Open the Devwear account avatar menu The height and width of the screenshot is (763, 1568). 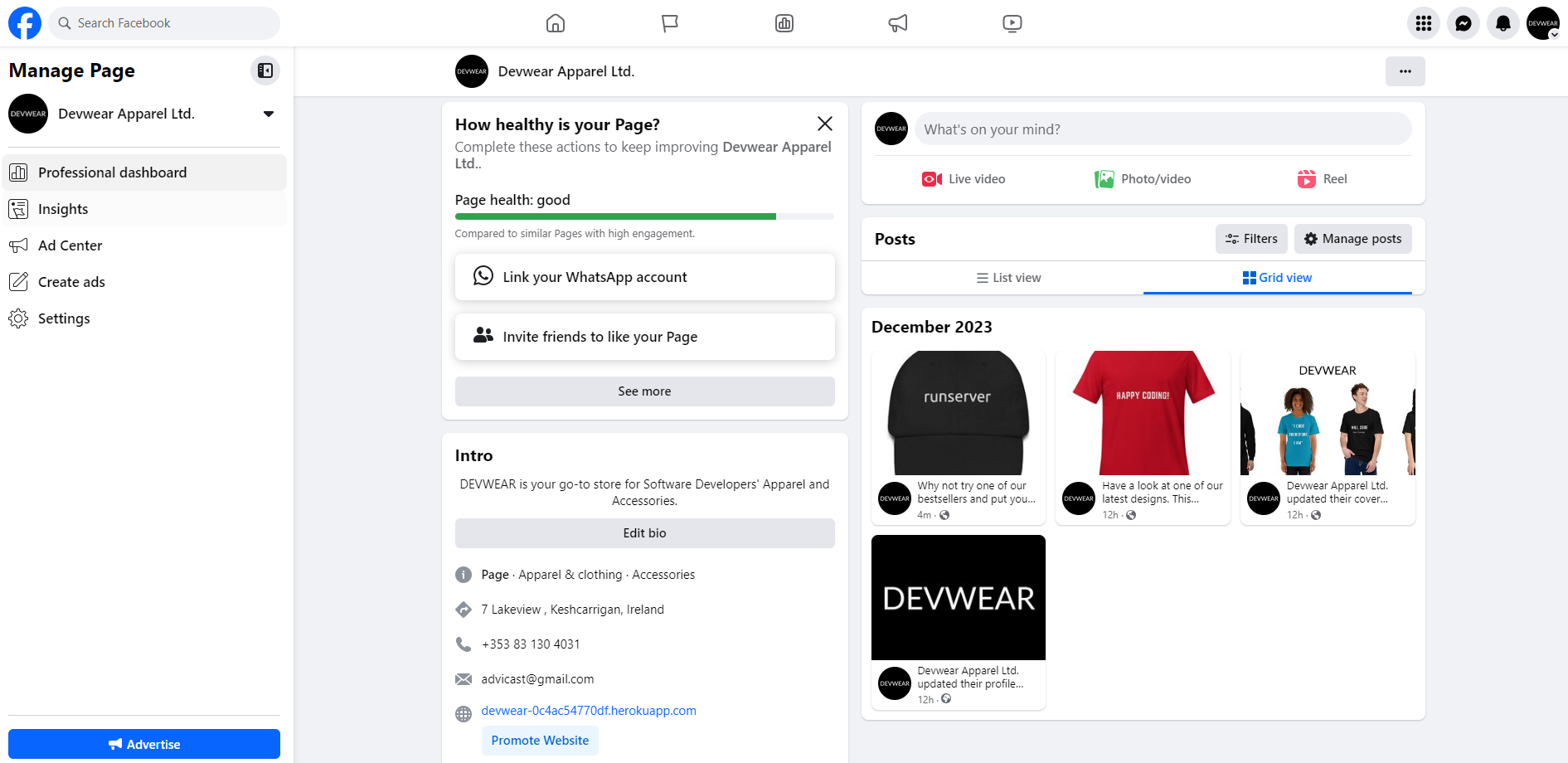pyautogui.click(x=1543, y=23)
